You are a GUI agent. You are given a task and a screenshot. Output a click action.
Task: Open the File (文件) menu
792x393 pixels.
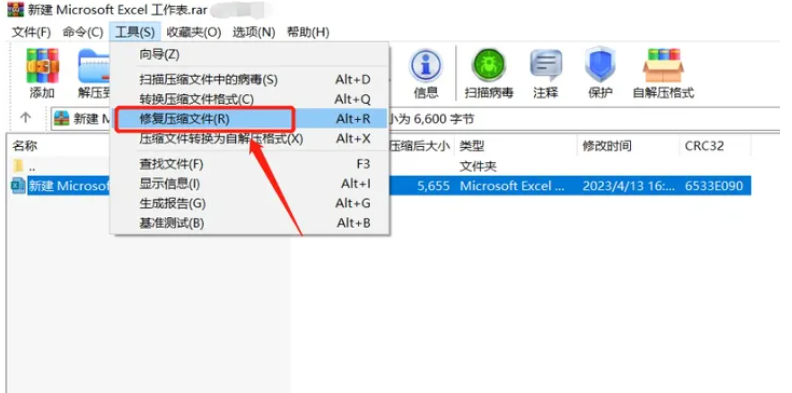click(31, 32)
